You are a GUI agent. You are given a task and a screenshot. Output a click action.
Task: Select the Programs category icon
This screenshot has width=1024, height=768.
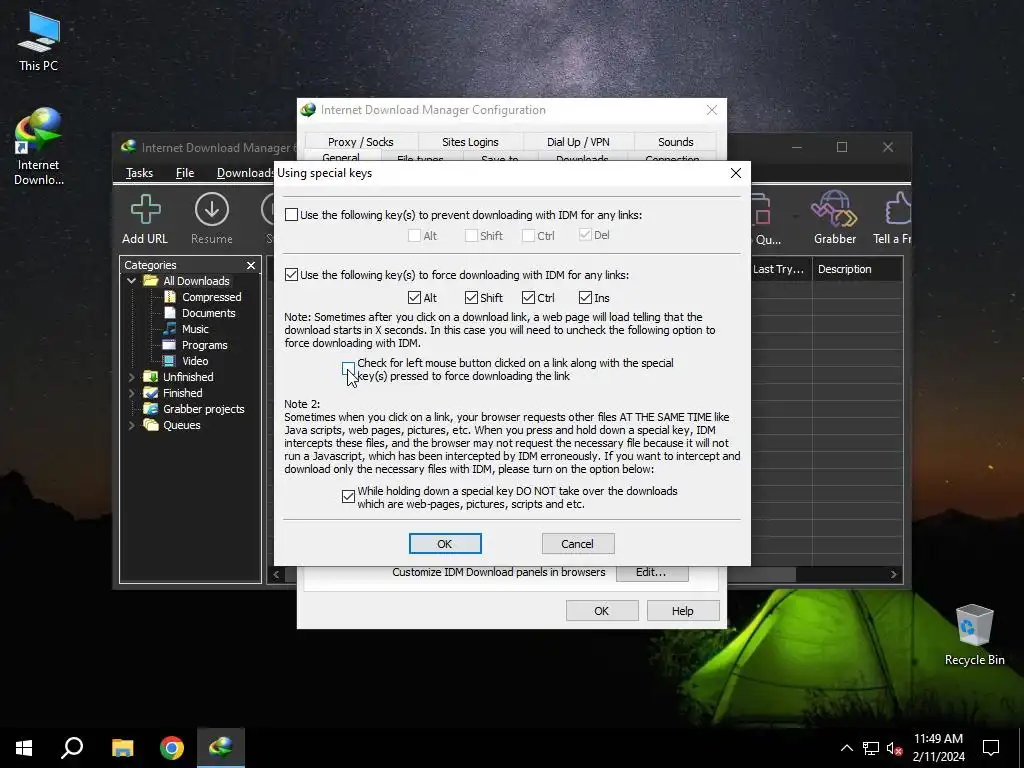[x=170, y=345]
